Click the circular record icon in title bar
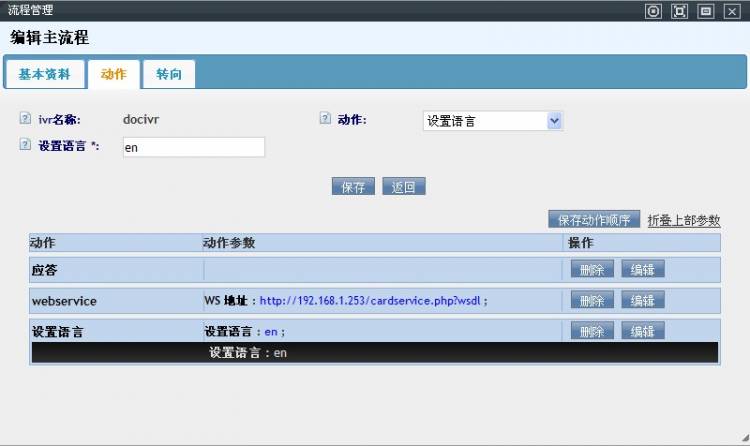The width and height of the screenshot is (750, 446). [x=653, y=11]
